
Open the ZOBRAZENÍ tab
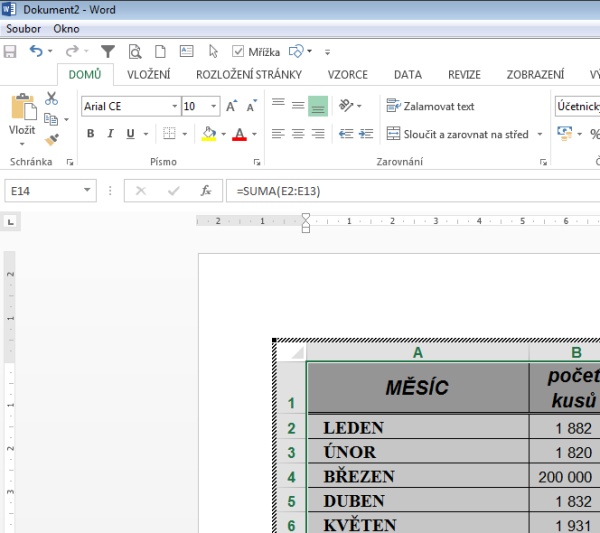click(535, 74)
